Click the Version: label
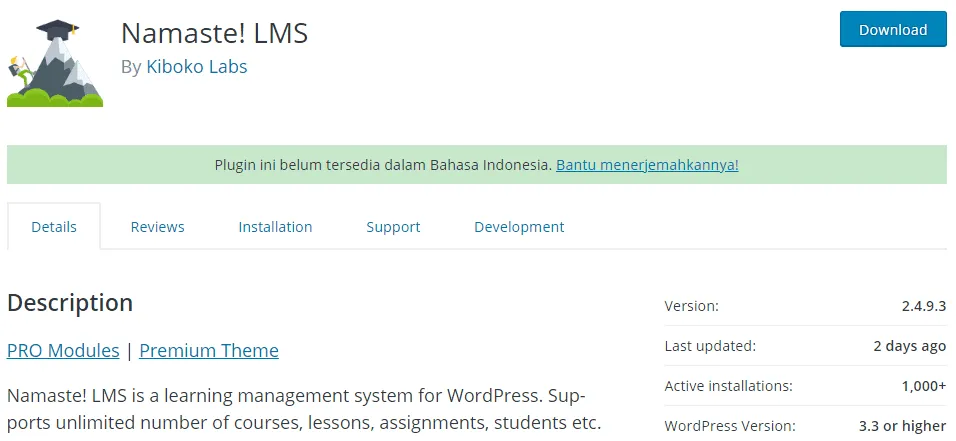 [691, 306]
